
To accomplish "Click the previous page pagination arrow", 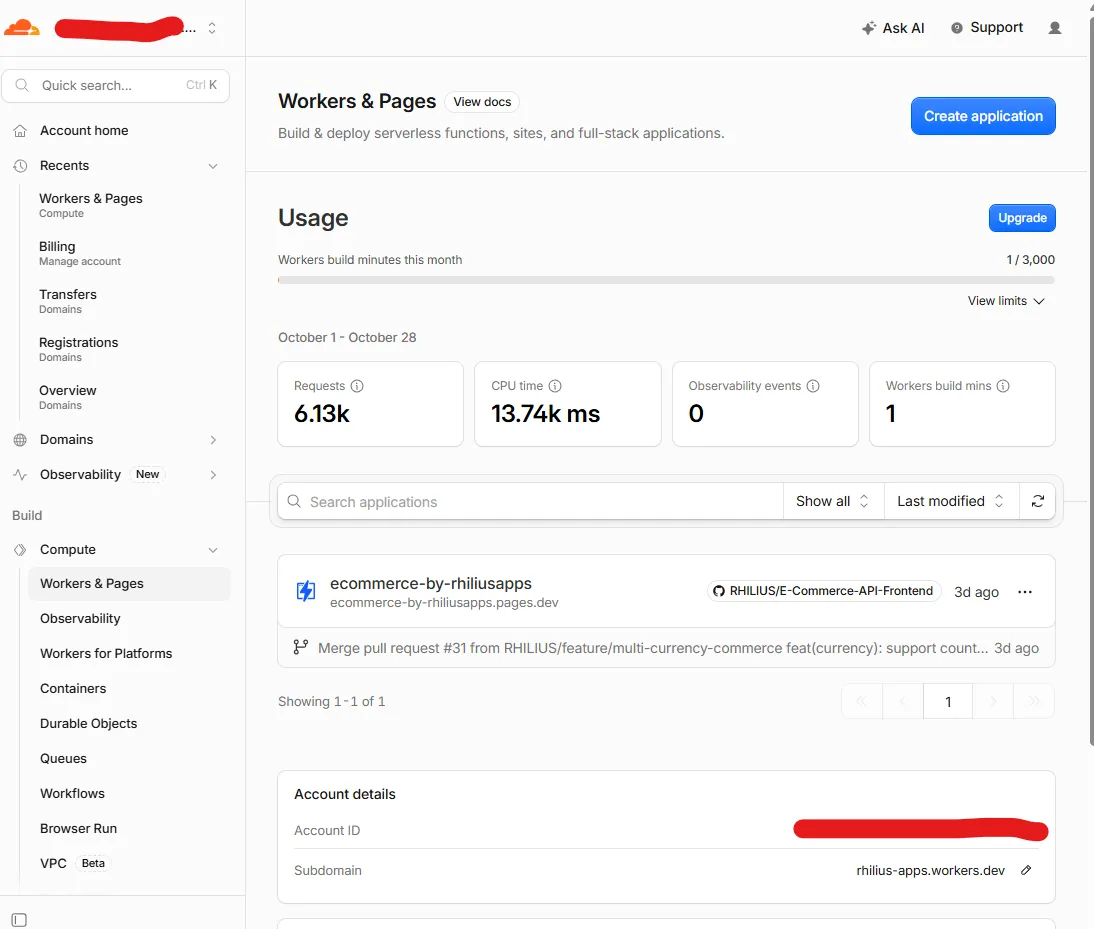I will pos(903,702).
